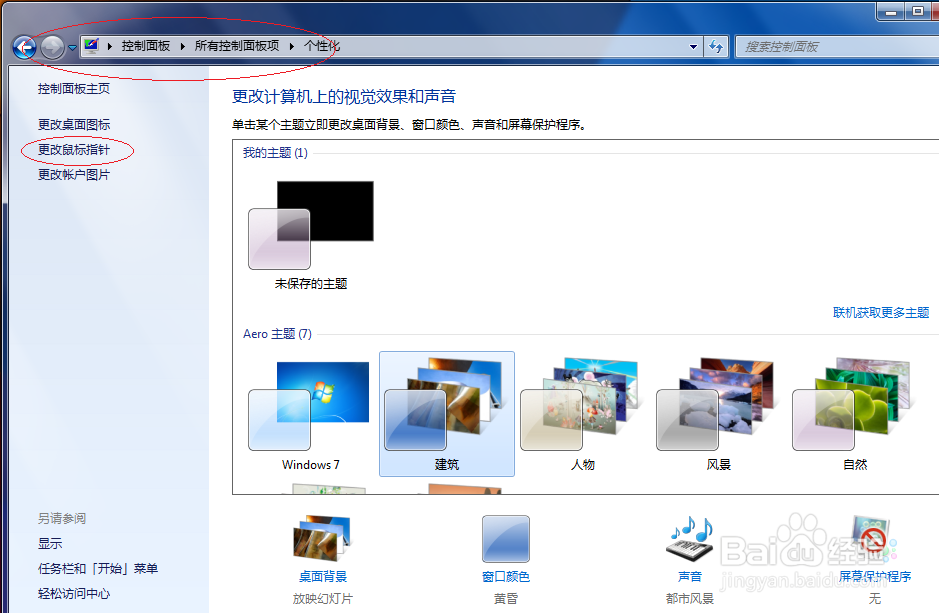The image size is (939, 613).
Task: Select 控制面板 breadcrumb
Action: 146,46
